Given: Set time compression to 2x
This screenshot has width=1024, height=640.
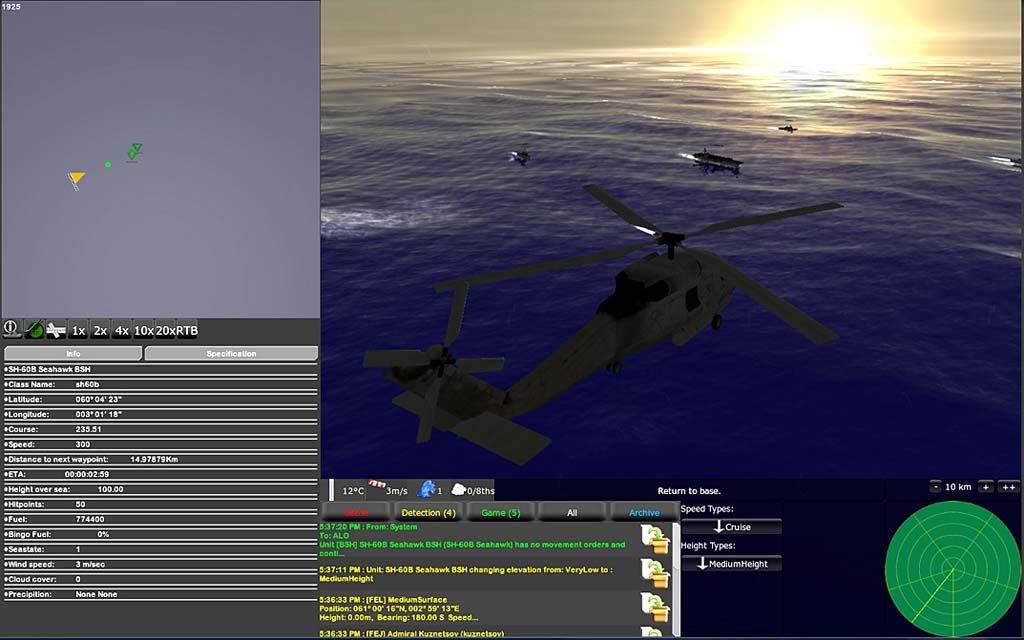Looking at the screenshot, I should tap(100, 330).
